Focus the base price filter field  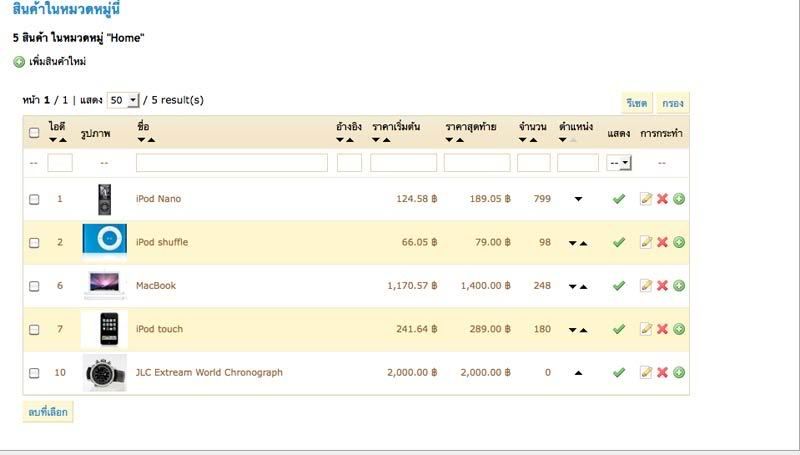(x=404, y=163)
